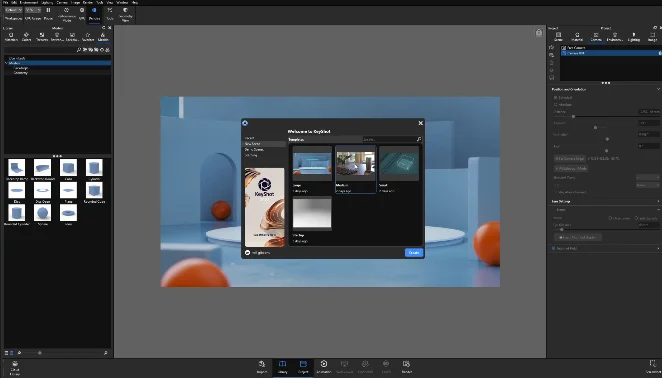Switch Library to Favorites tab
The width and height of the screenshot is (662, 378).
(88, 37)
